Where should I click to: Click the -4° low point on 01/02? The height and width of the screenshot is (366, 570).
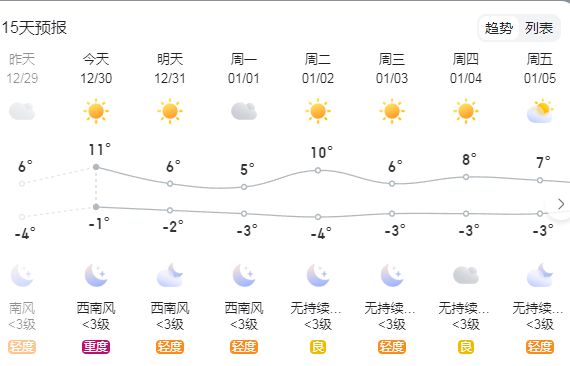[318, 217]
